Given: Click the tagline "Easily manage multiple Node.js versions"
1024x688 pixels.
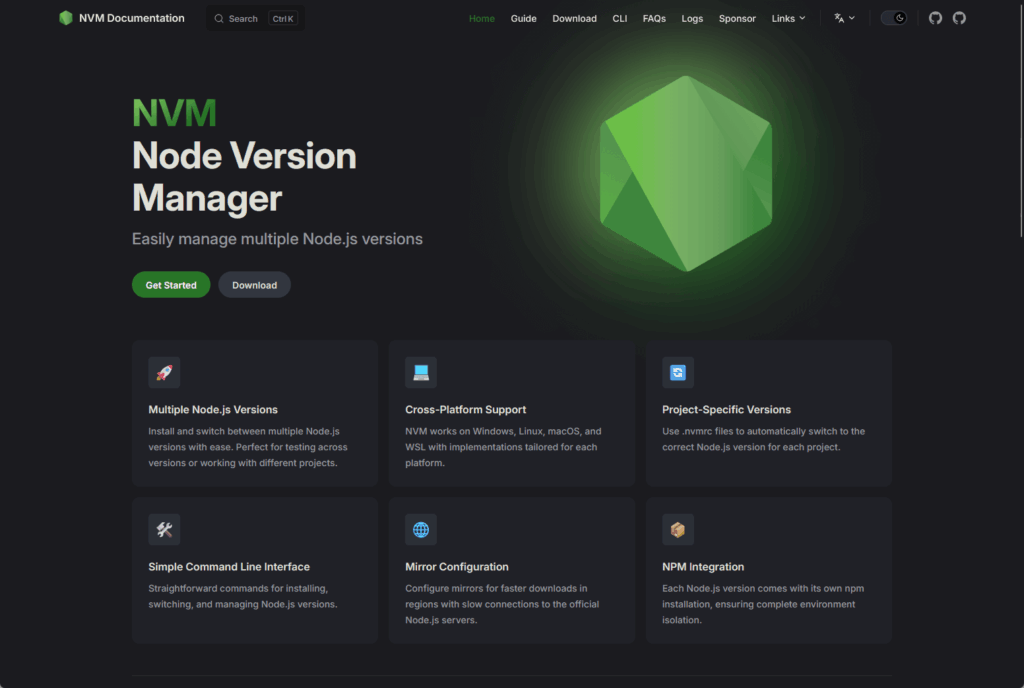Looking at the screenshot, I should (x=277, y=239).
